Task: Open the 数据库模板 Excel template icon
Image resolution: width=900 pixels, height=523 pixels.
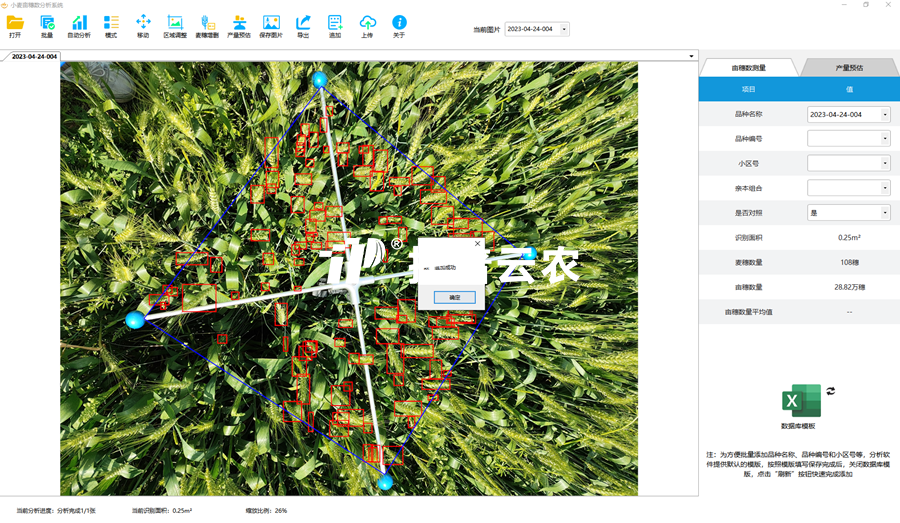Action: [799, 402]
